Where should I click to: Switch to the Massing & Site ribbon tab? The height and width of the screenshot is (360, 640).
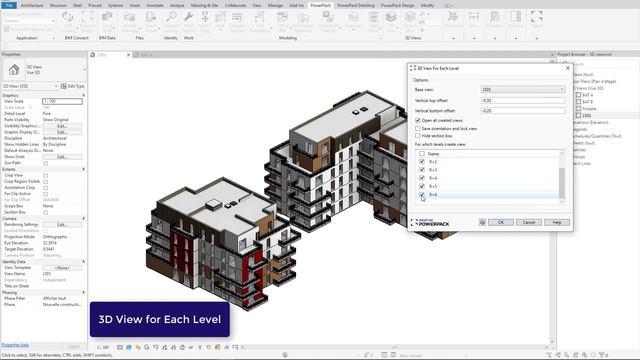click(x=204, y=5)
